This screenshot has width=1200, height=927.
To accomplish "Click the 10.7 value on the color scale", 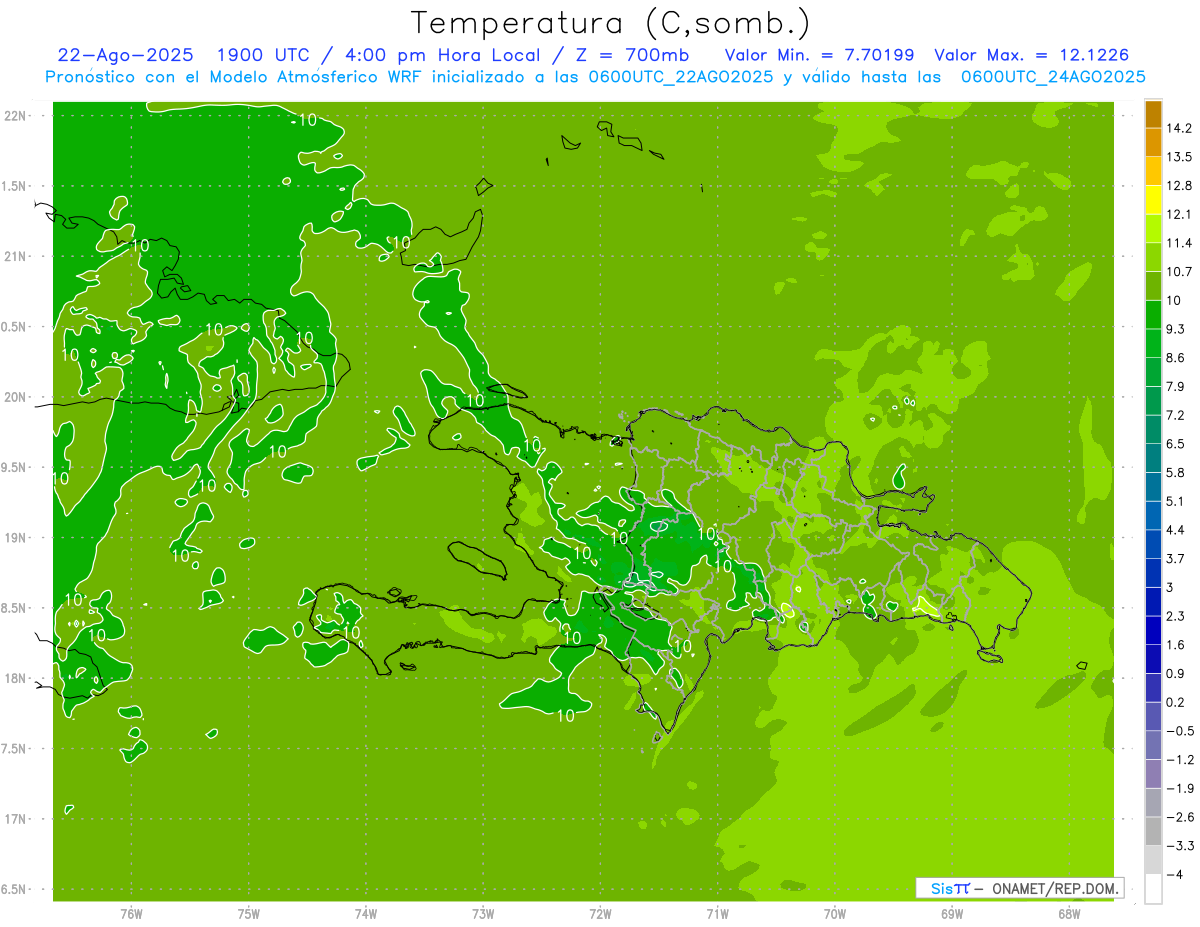I will 1179,272.
